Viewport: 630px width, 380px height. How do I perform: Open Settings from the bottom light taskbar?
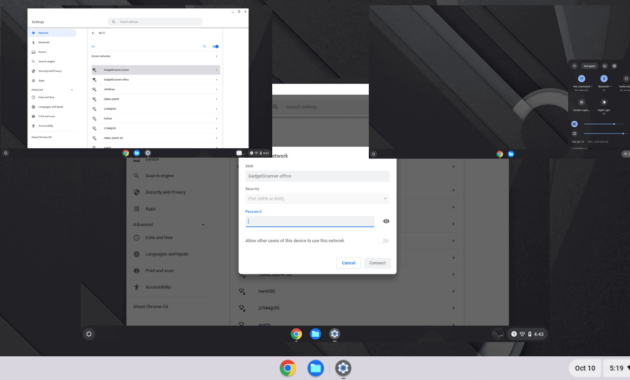343,368
